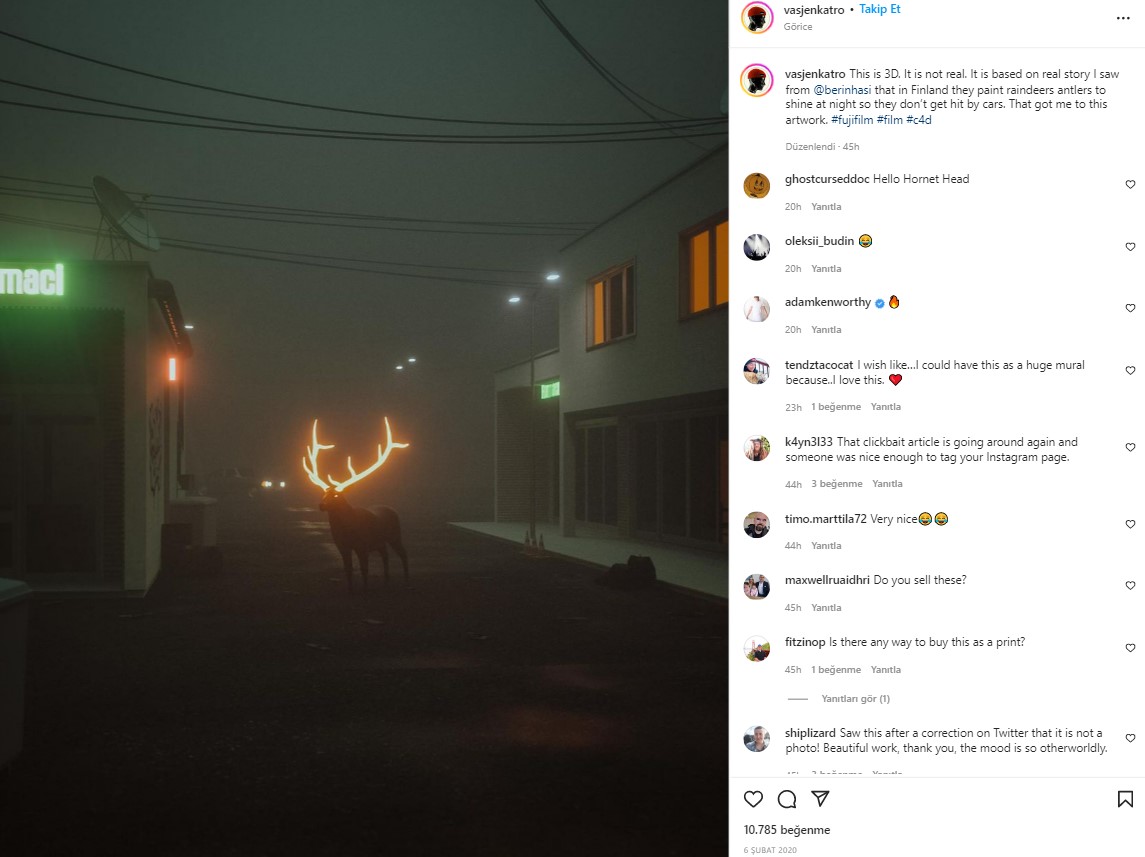
Task: Open the comment bubble icon
Action: pyautogui.click(x=786, y=799)
